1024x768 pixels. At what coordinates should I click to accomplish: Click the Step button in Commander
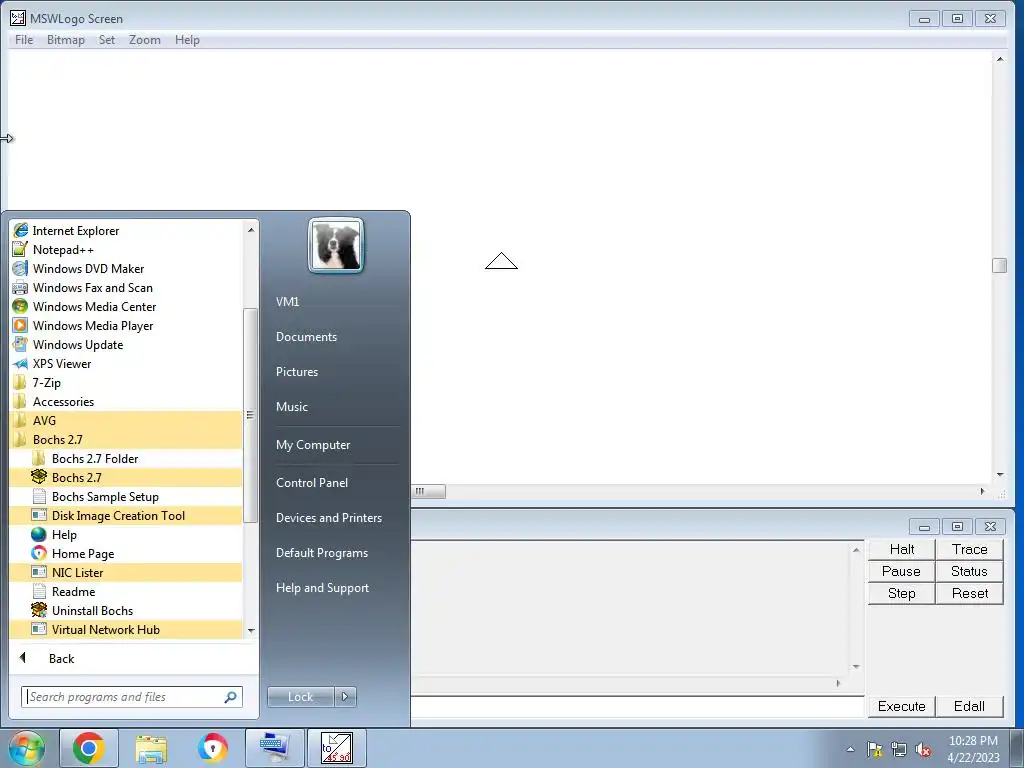click(902, 594)
